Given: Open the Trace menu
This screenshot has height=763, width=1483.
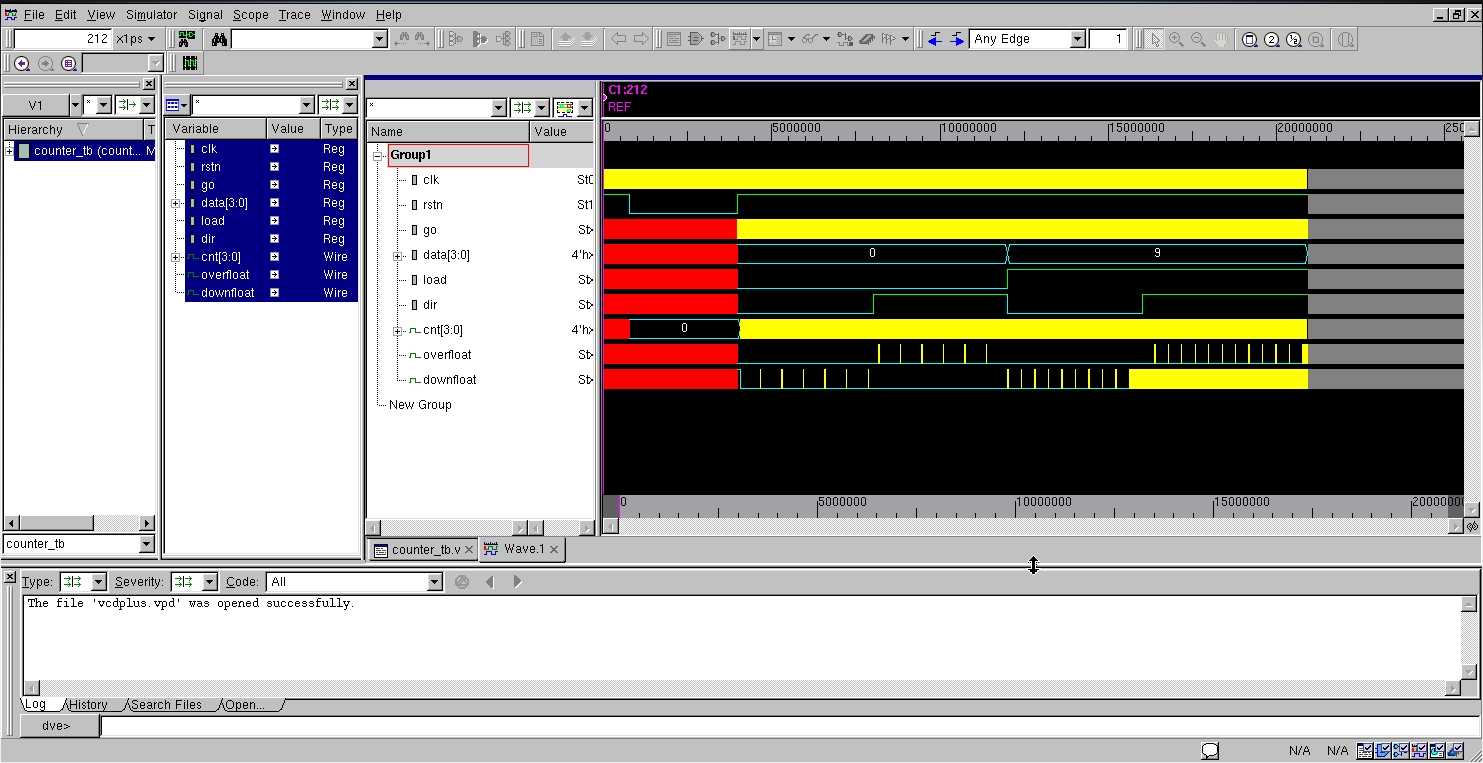Looking at the screenshot, I should click(x=294, y=15).
